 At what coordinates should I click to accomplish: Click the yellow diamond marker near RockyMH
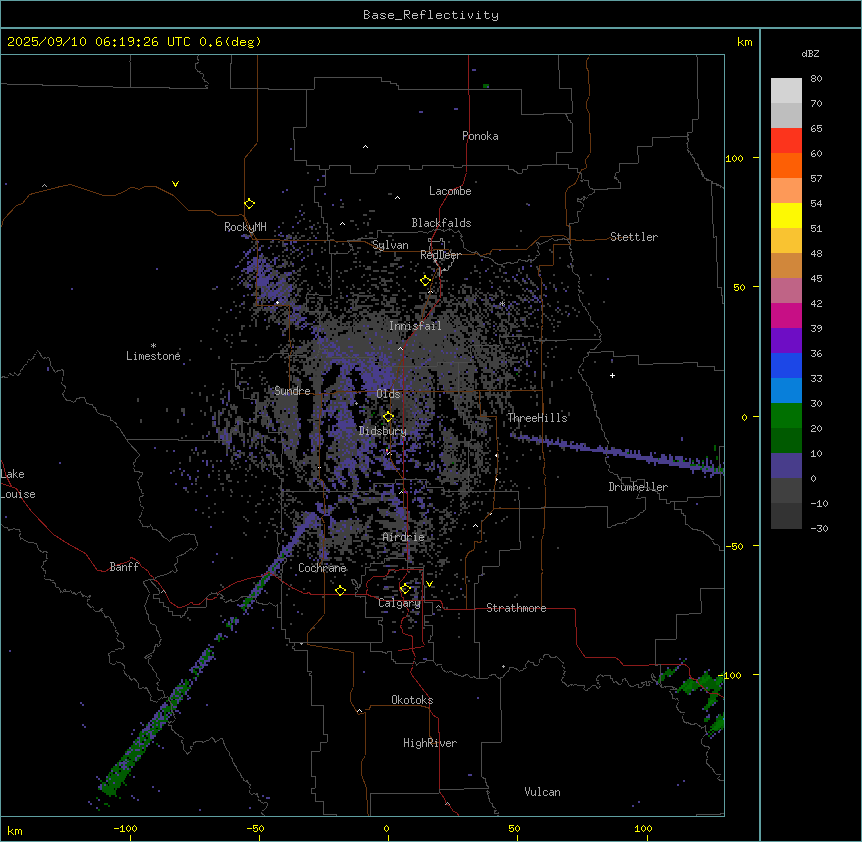pyautogui.click(x=249, y=204)
